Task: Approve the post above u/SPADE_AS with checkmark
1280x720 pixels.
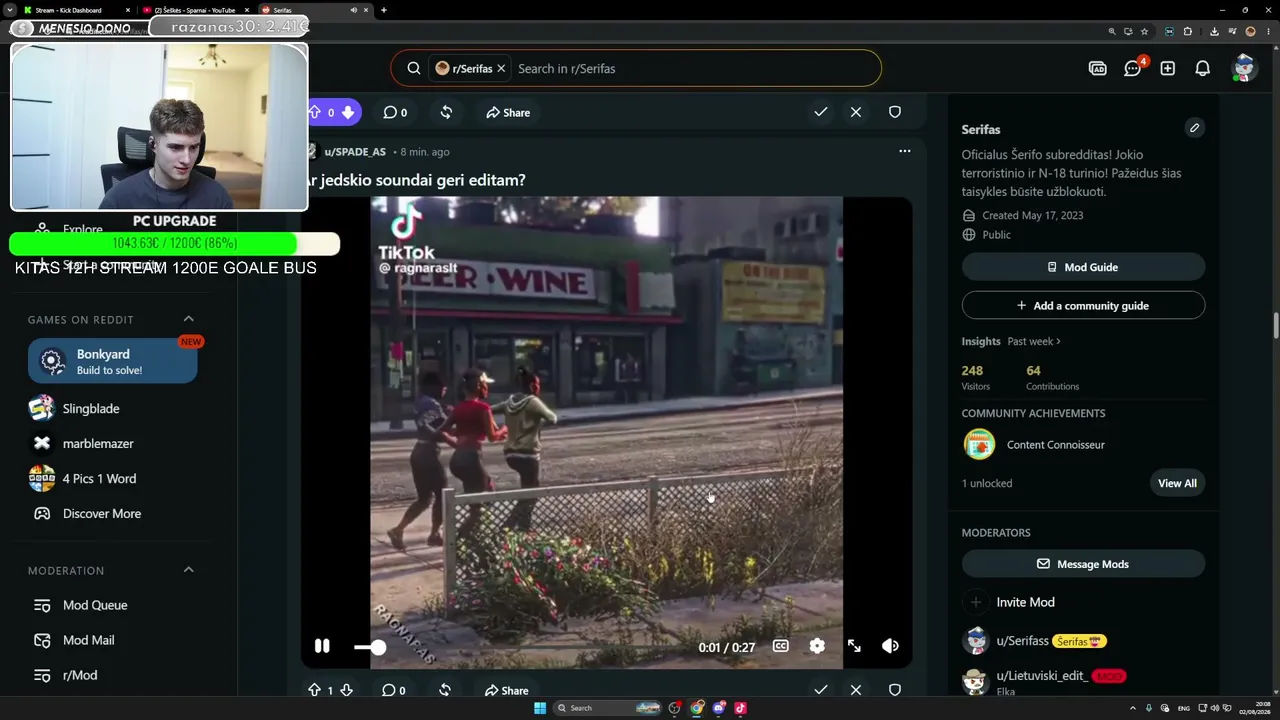Action: coord(820,112)
